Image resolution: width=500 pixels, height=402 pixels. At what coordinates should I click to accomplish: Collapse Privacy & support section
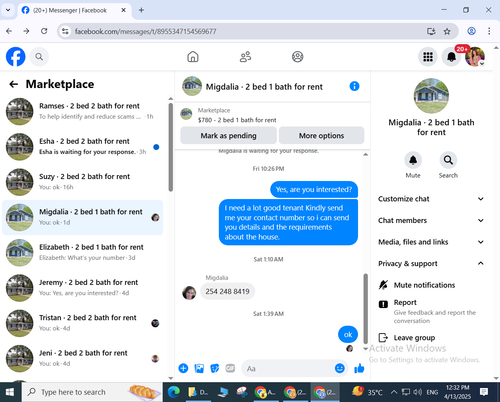[431, 264]
